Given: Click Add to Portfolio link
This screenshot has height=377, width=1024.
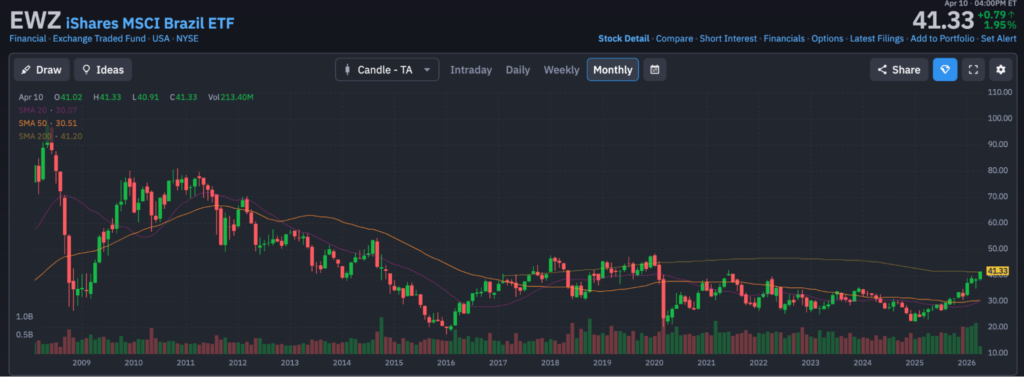Looking at the screenshot, I should (942, 39).
